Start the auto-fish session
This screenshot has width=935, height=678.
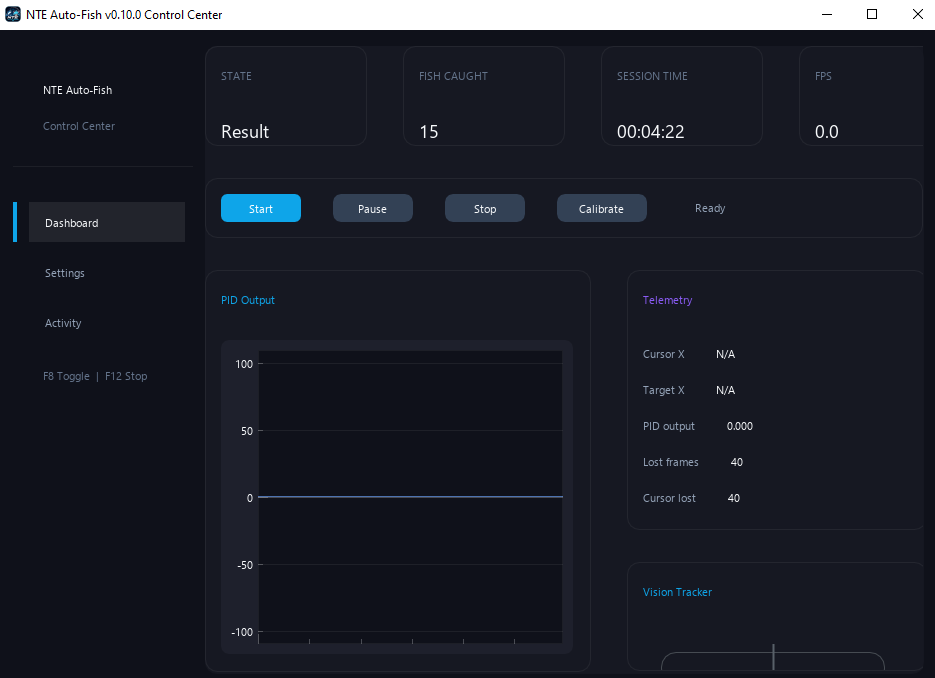click(261, 208)
